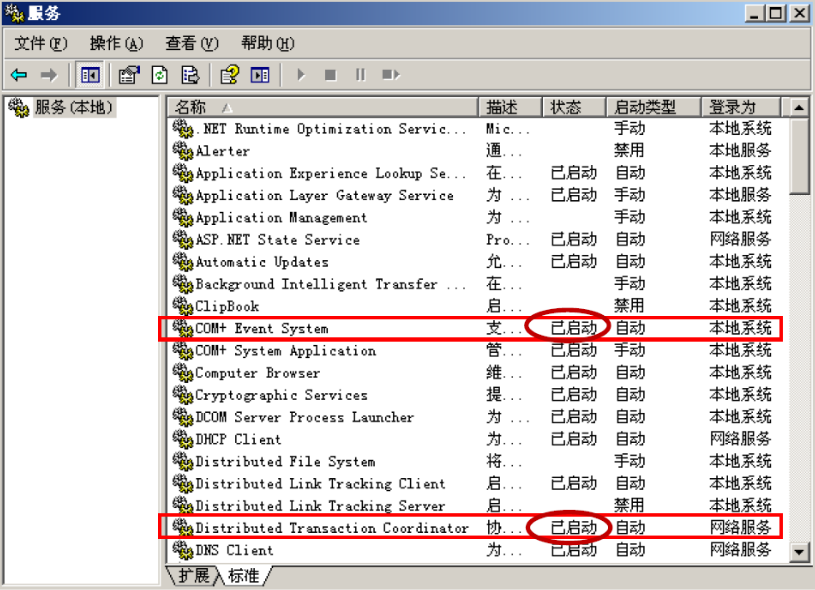The height and width of the screenshot is (590, 815).
Task: Open the 查看(V) menu
Action: (192, 43)
